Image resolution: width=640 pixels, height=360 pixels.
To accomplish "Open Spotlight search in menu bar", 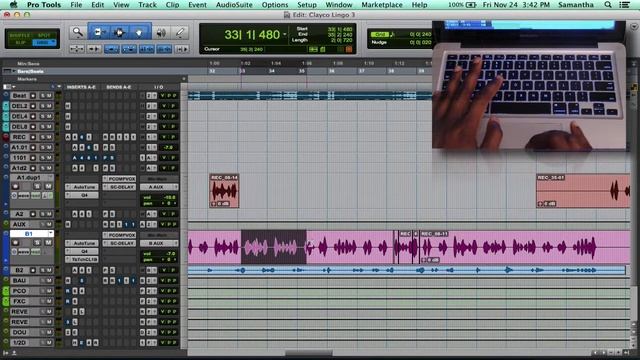I will 608,5.
